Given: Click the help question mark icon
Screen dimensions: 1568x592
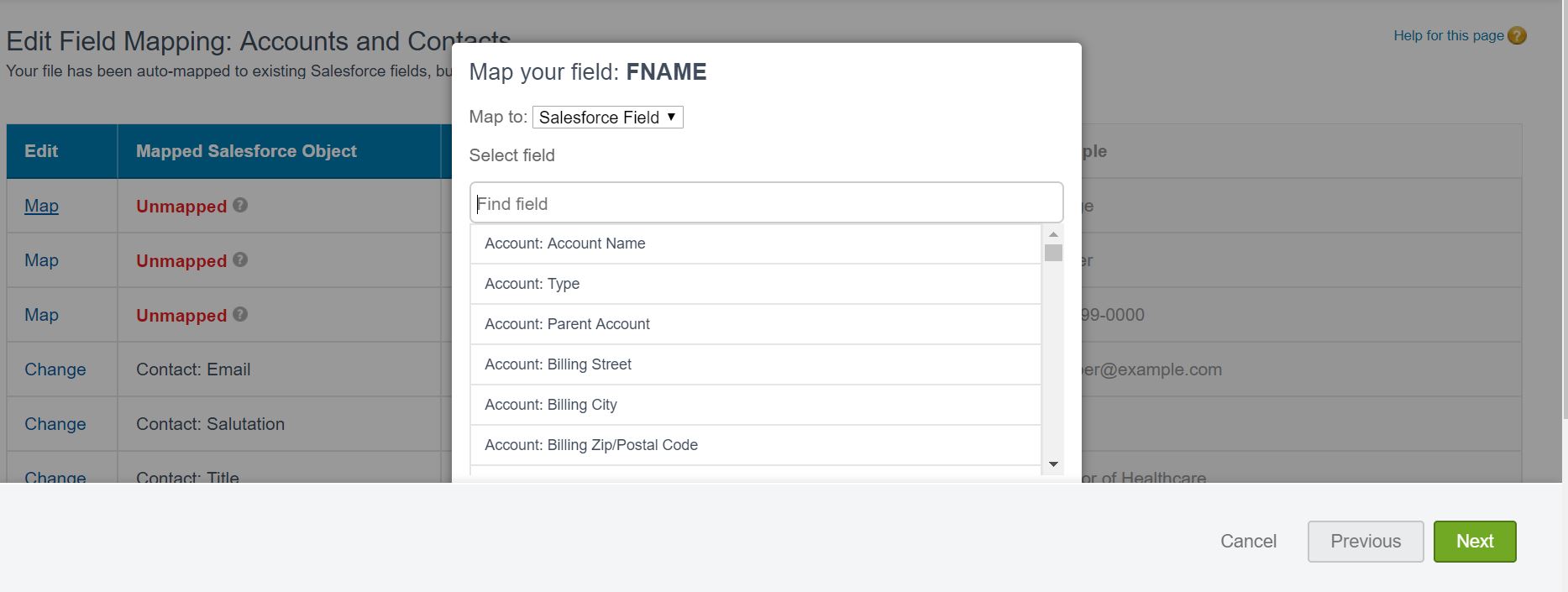Looking at the screenshot, I should 1517,36.
